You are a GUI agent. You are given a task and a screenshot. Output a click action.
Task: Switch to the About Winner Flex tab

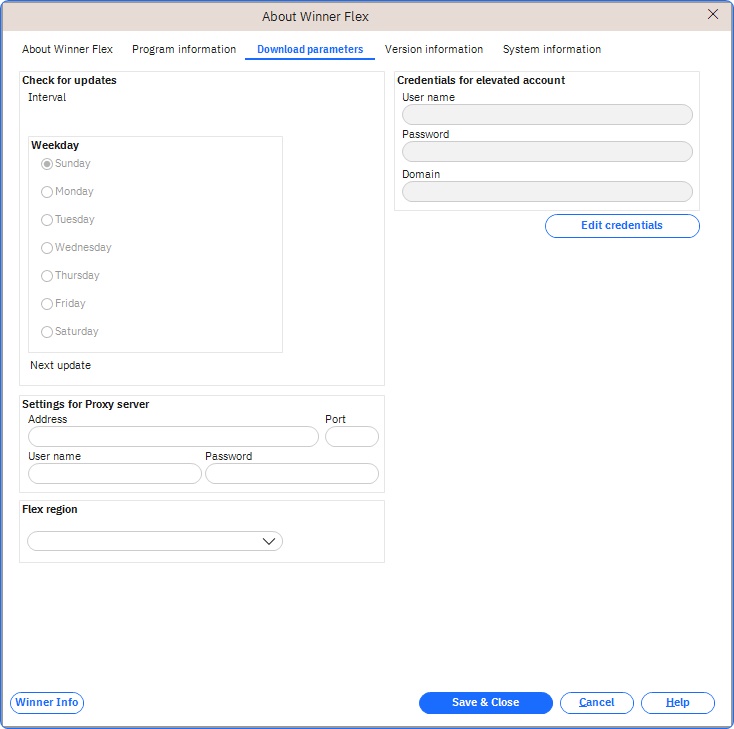pos(67,49)
